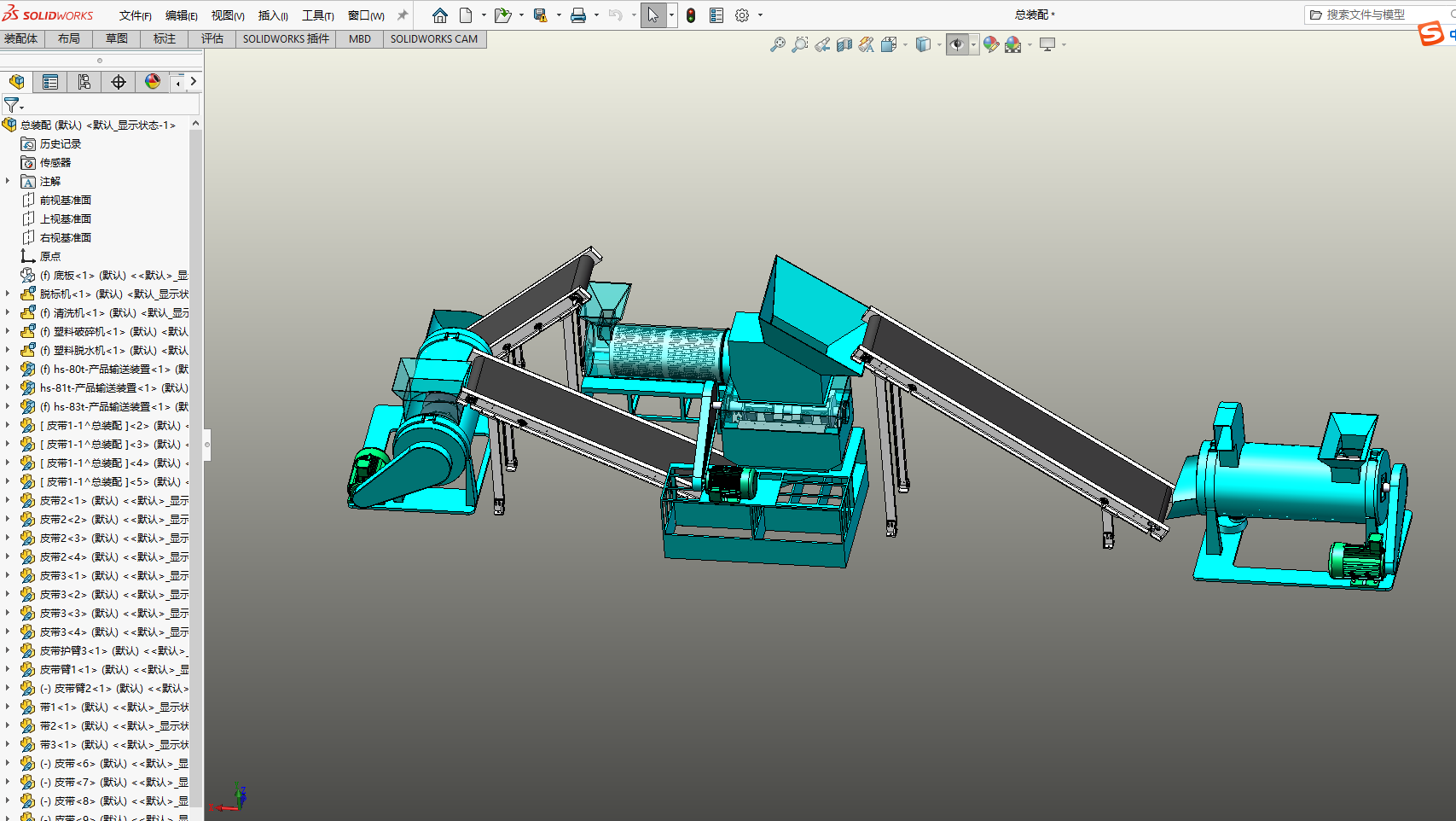
Task: Expand the 清洗机<1> component
Action: (x=8, y=312)
